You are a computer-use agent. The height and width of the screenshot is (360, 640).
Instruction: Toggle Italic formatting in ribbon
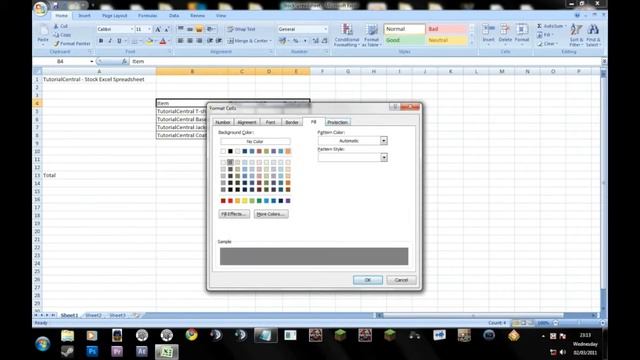(110, 41)
